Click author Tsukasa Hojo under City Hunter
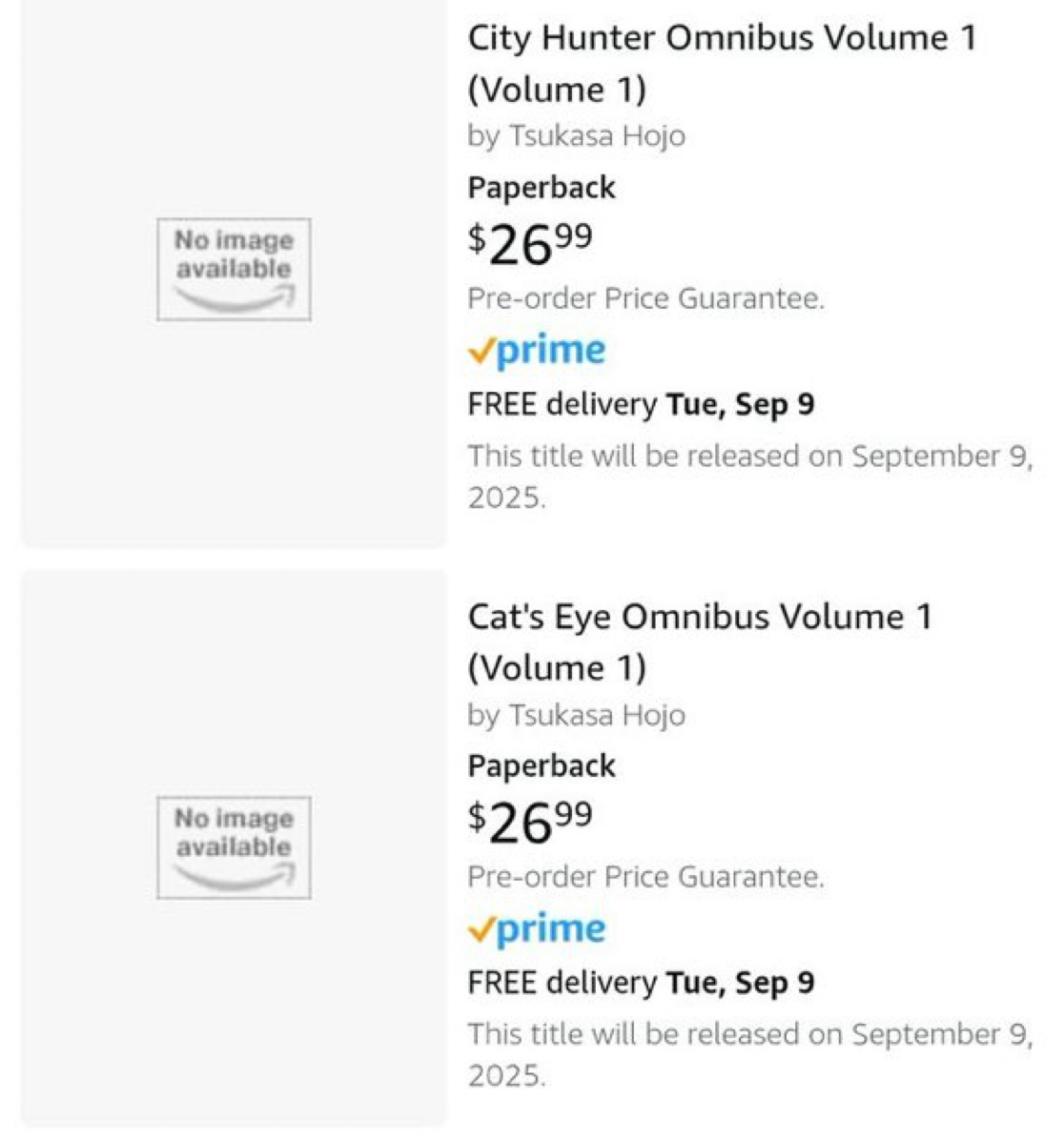This screenshot has height=1140, width=1064. (597, 136)
